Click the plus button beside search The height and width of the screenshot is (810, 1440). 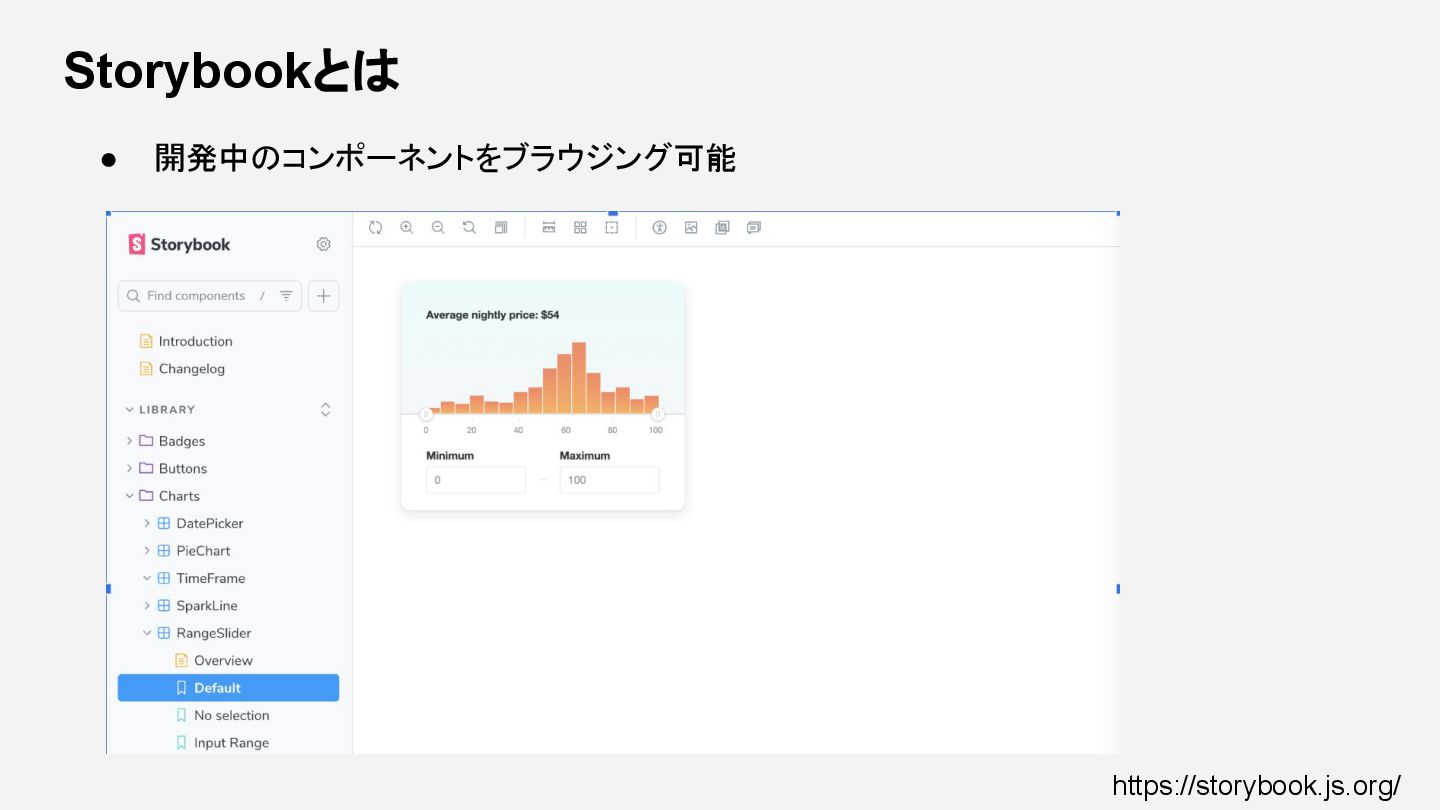click(x=323, y=296)
